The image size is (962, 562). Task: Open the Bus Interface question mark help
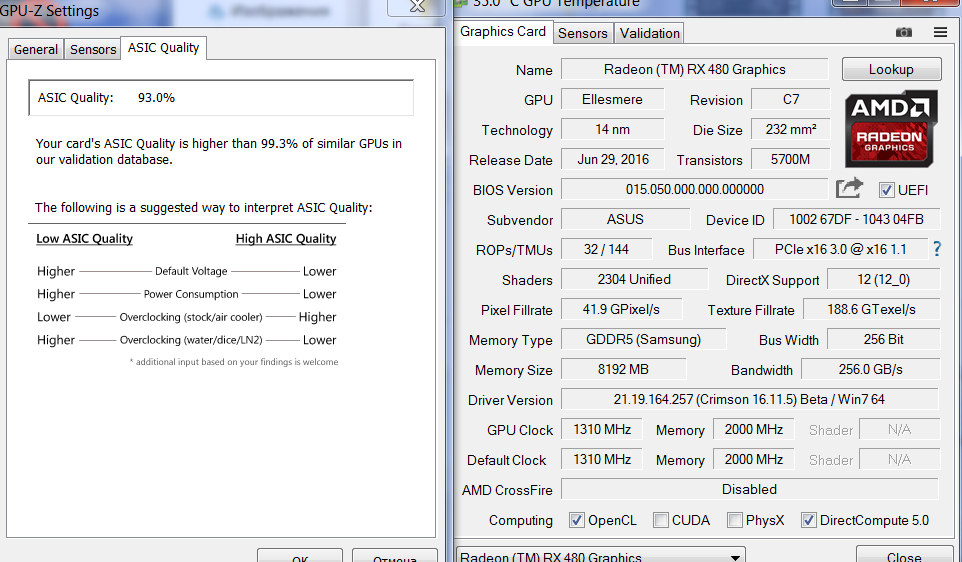pos(937,248)
